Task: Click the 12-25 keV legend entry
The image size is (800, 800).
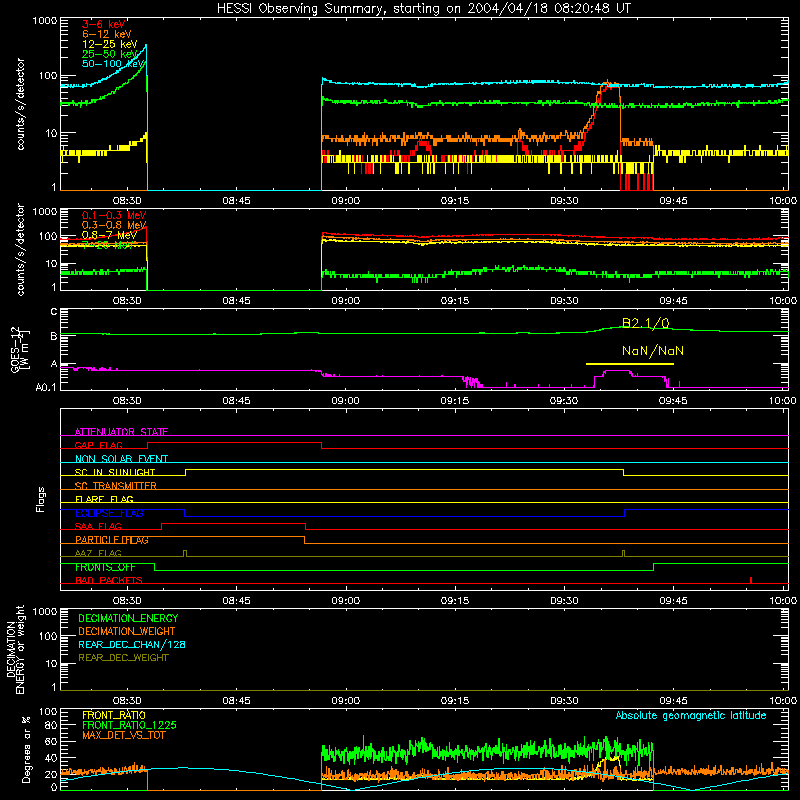Action: pyautogui.click(x=110, y=44)
